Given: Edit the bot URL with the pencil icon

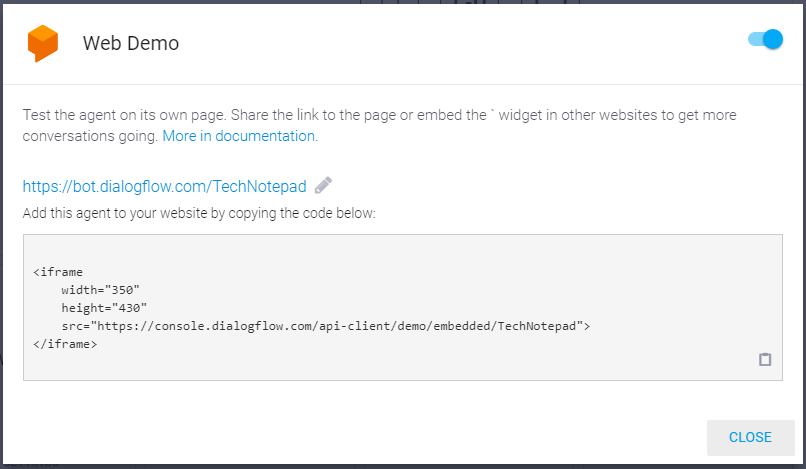Looking at the screenshot, I should (323, 185).
